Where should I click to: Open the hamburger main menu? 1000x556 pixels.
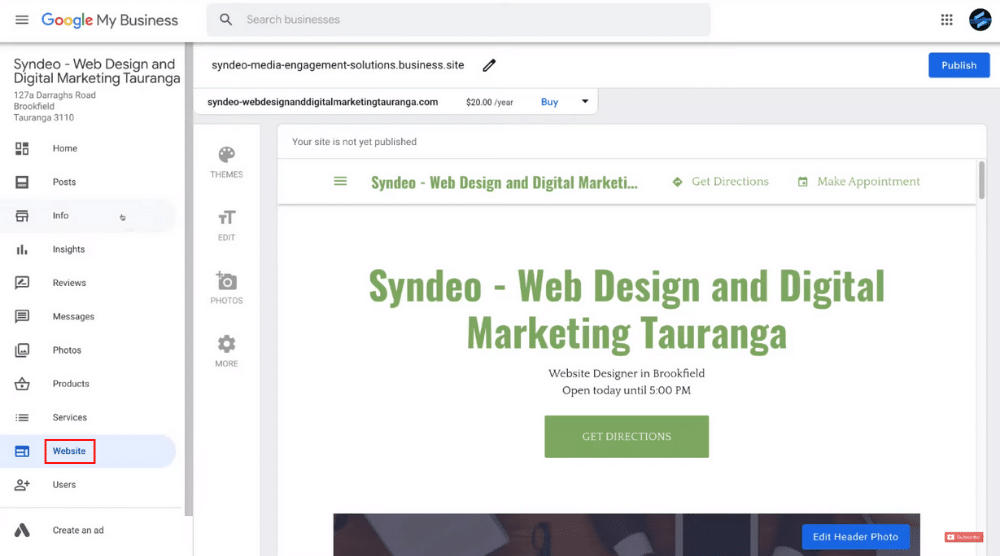22,20
